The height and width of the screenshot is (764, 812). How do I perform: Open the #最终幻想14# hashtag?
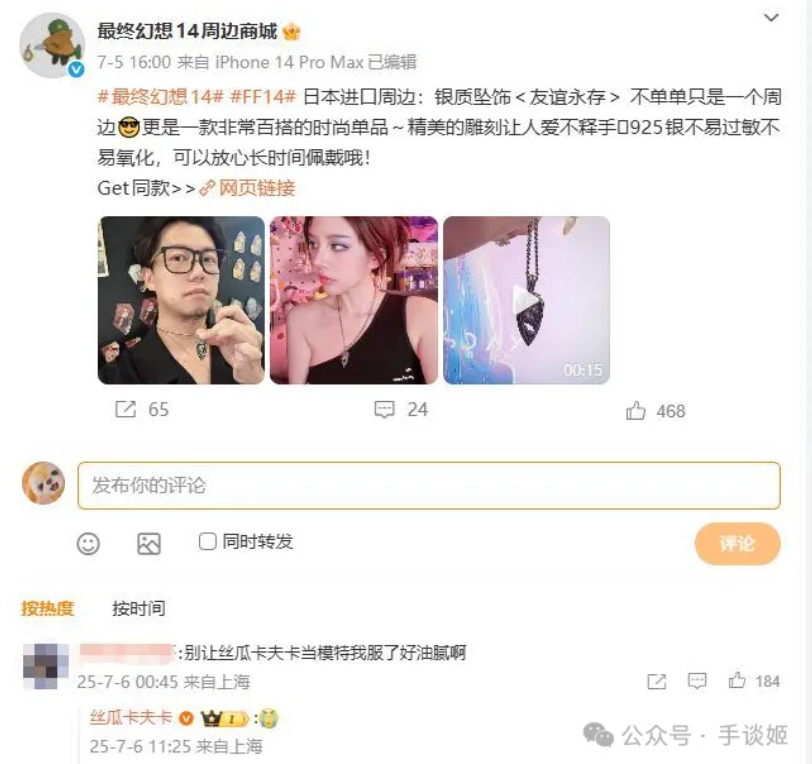(161, 97)
